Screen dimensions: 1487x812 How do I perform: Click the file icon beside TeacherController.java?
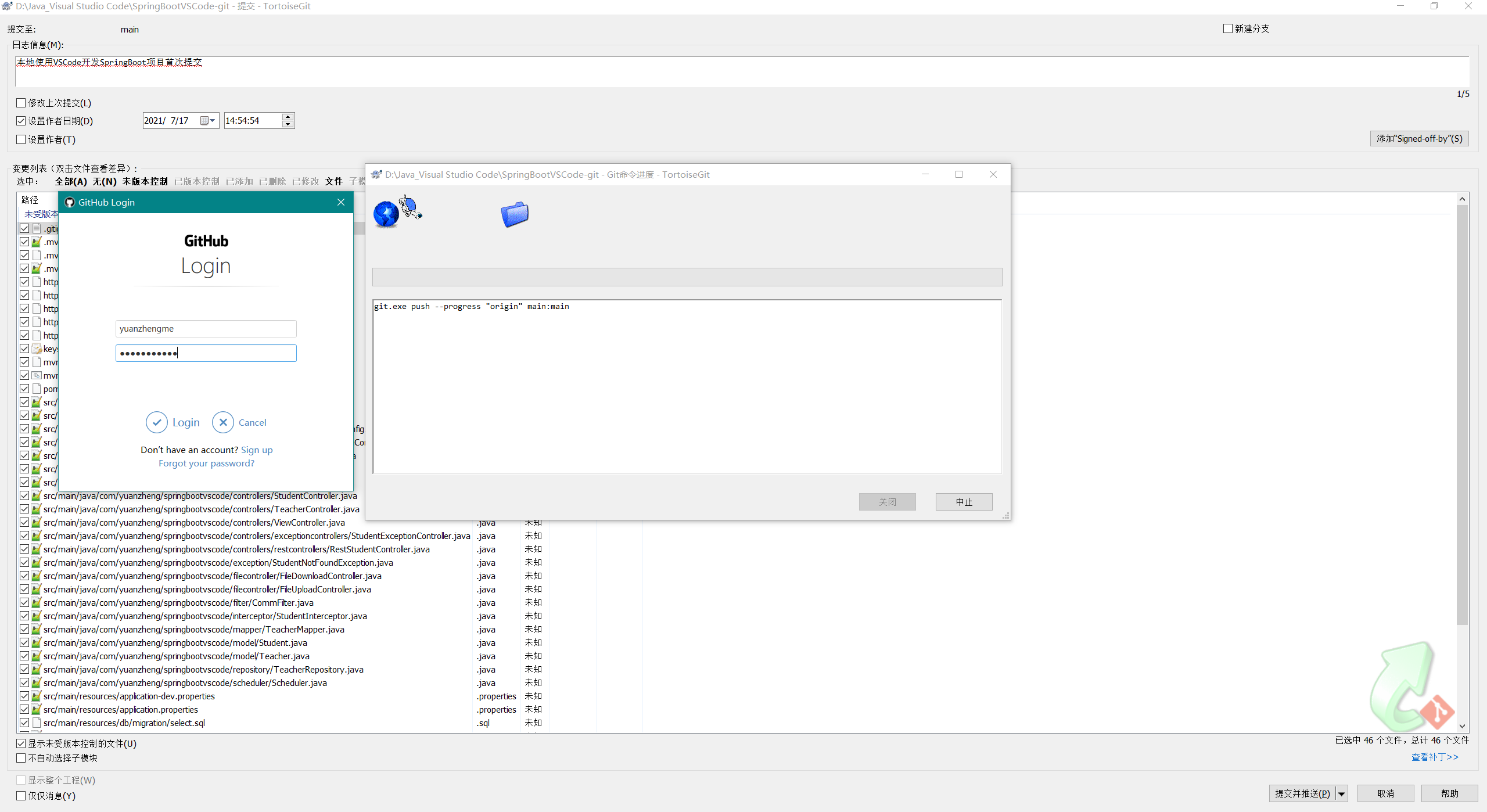[x=37, y=509]
